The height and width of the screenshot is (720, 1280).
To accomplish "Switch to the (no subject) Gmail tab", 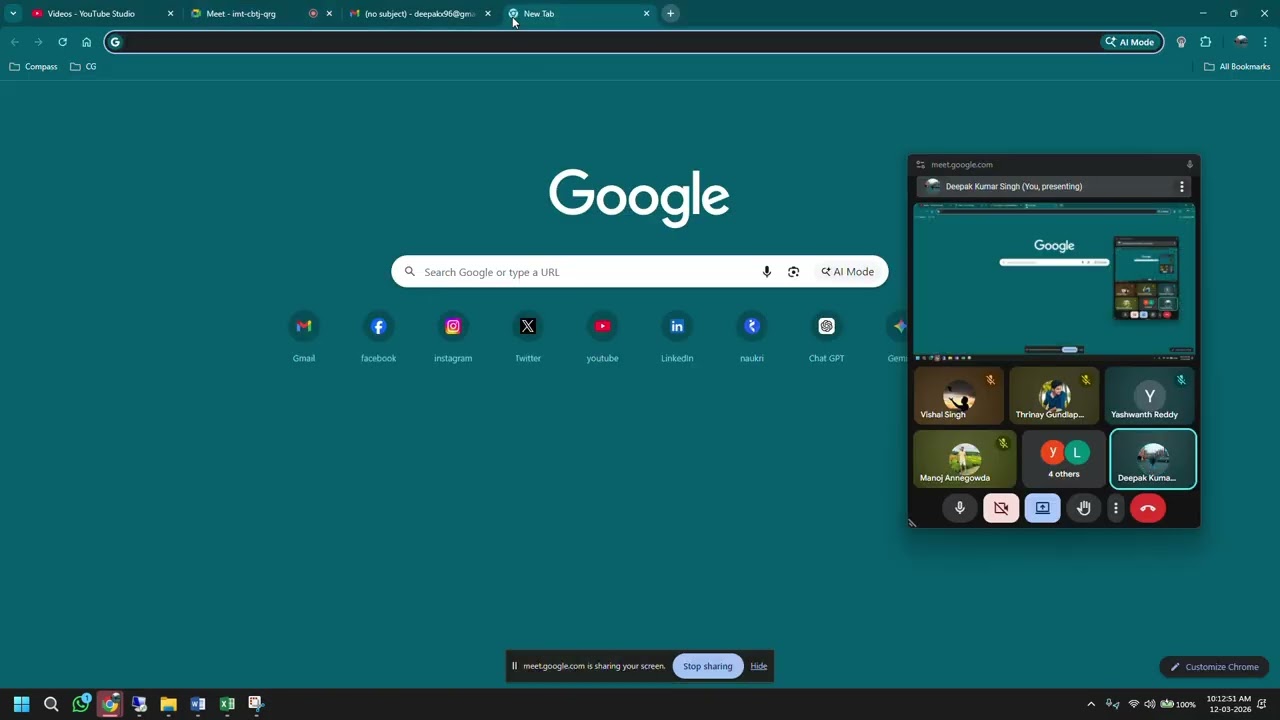I will click(420, 14).
